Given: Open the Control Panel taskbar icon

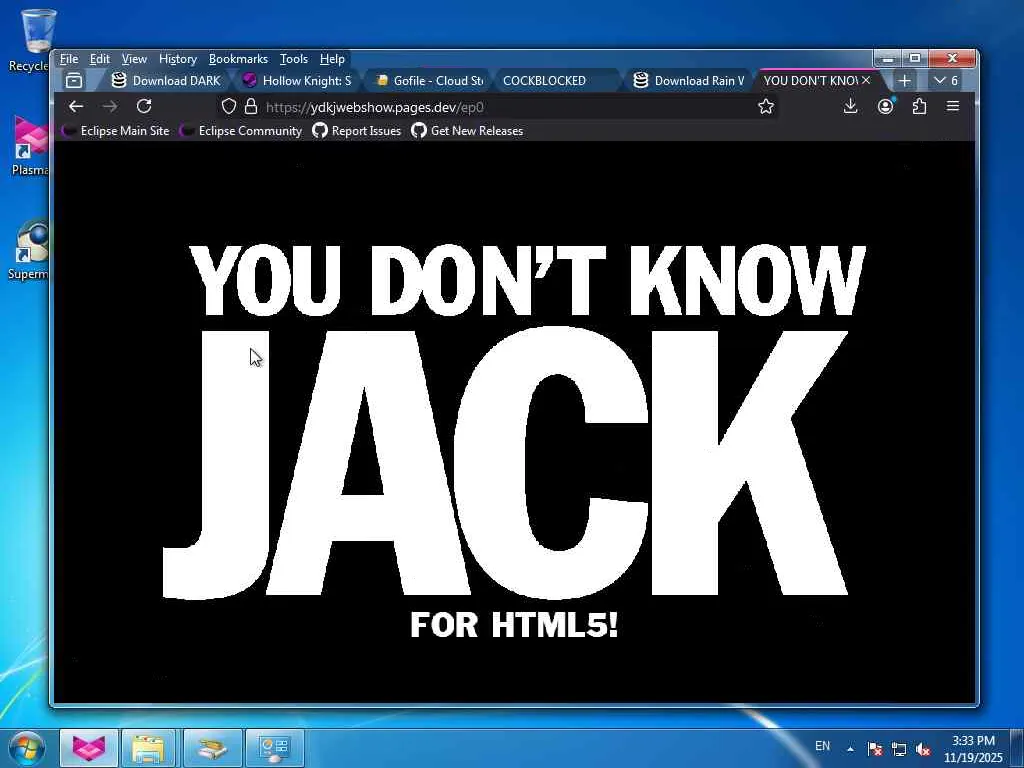Looking at the screenshot, I should click(274, 748).
